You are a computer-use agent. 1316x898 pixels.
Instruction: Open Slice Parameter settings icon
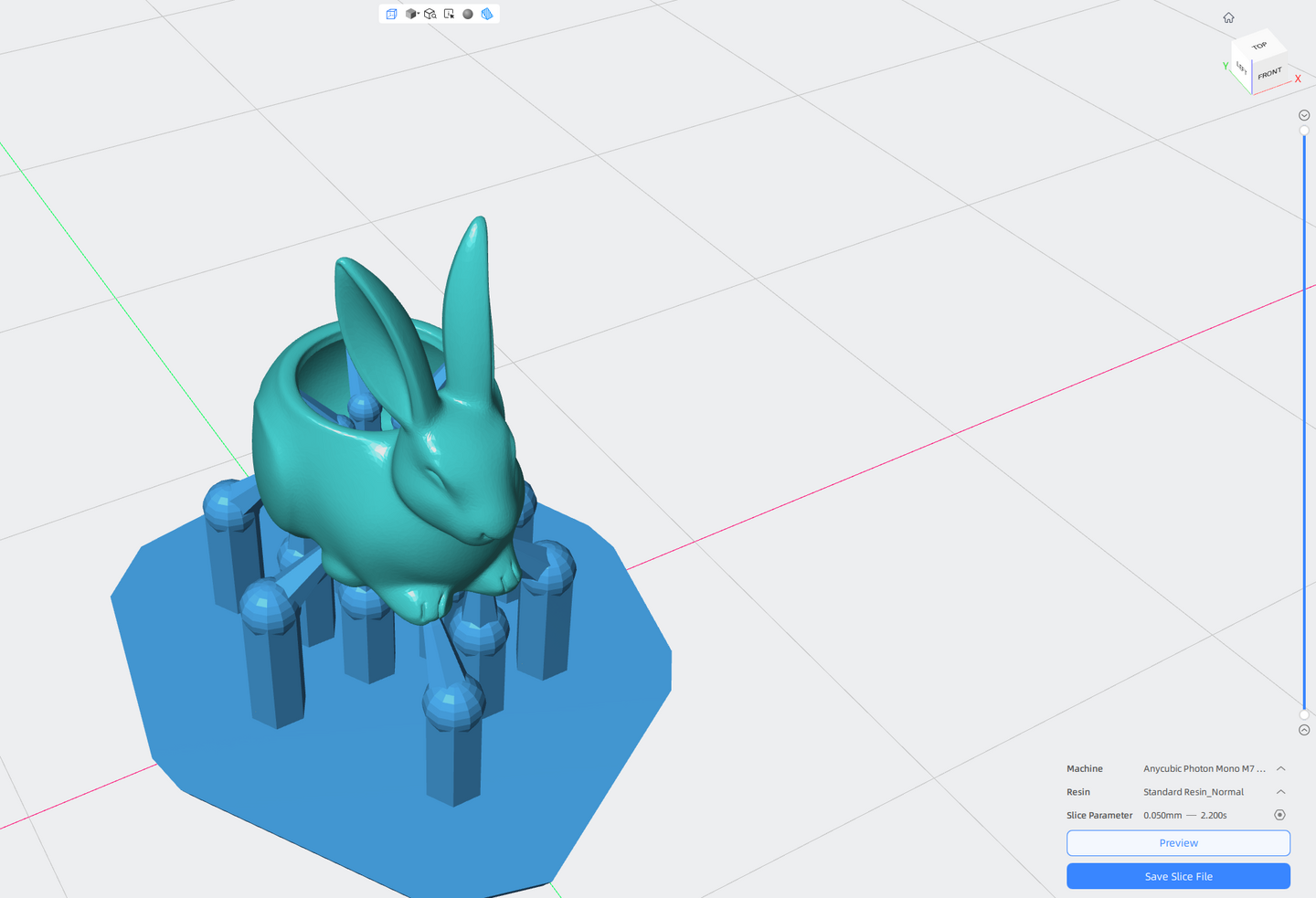point(1279,815)
